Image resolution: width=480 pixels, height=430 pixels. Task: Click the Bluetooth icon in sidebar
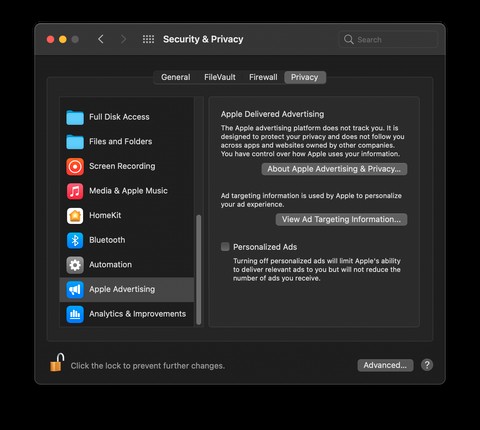coord(75,240)
